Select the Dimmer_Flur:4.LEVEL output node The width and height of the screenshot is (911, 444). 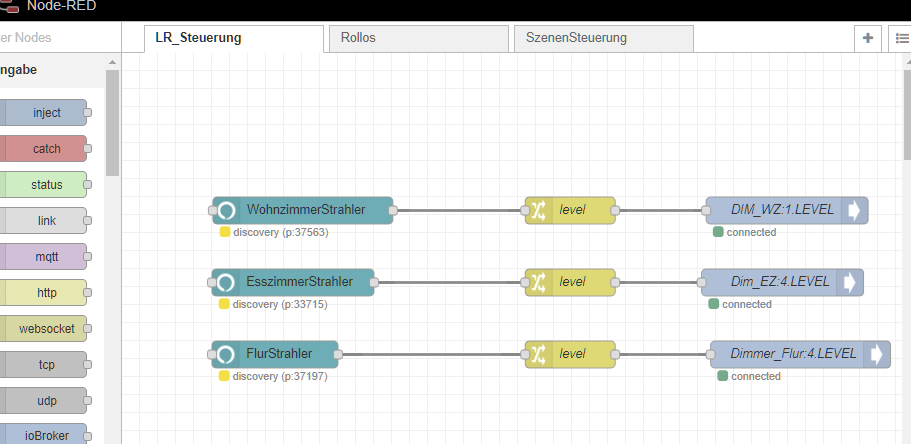tap(801, 355)
